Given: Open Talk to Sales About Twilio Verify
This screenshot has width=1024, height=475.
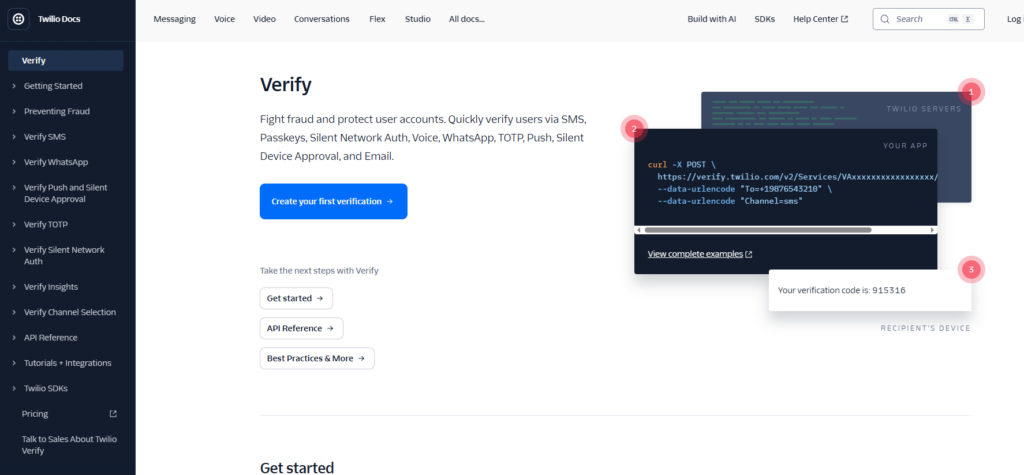Looking at the screenshot, I should coord(69,445).
